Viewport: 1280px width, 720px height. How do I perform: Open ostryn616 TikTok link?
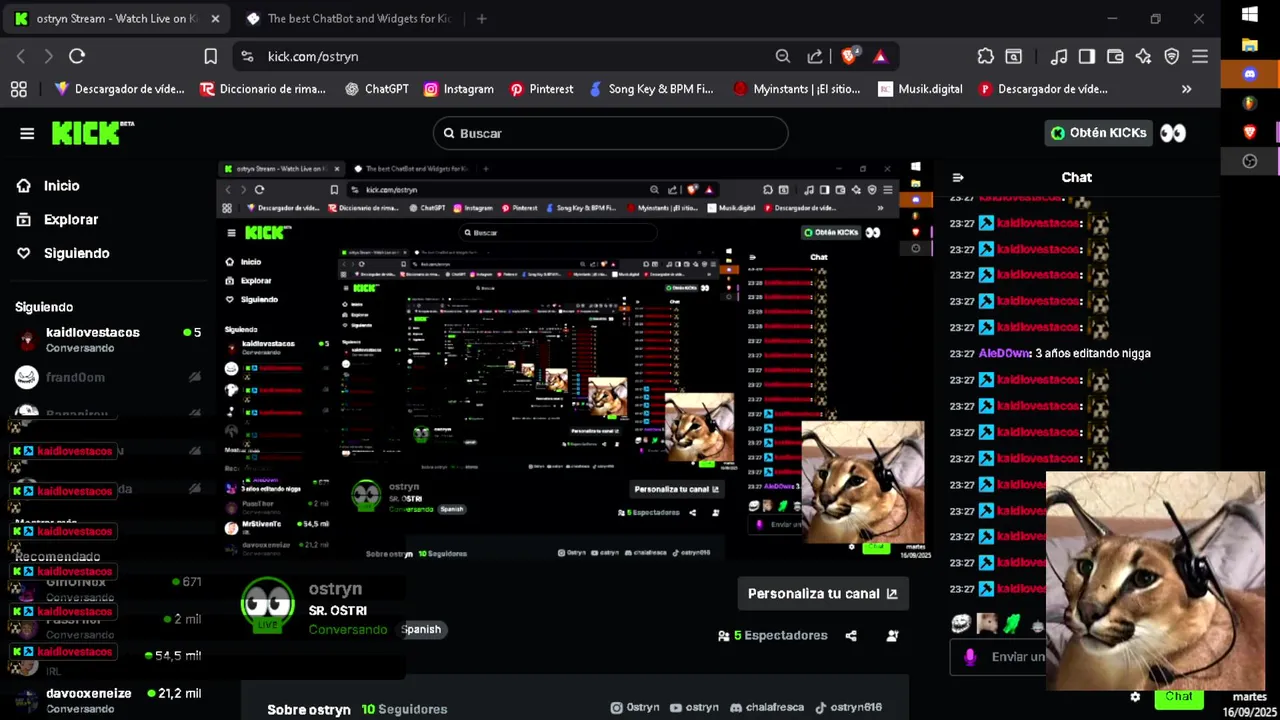coord(848,708)
